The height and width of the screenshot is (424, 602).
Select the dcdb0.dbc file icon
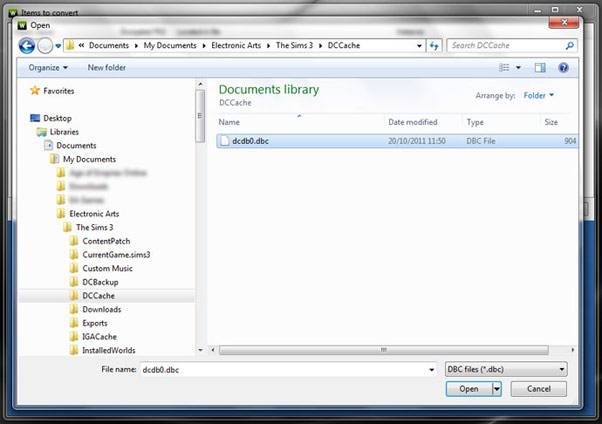[x=225, y=141]
